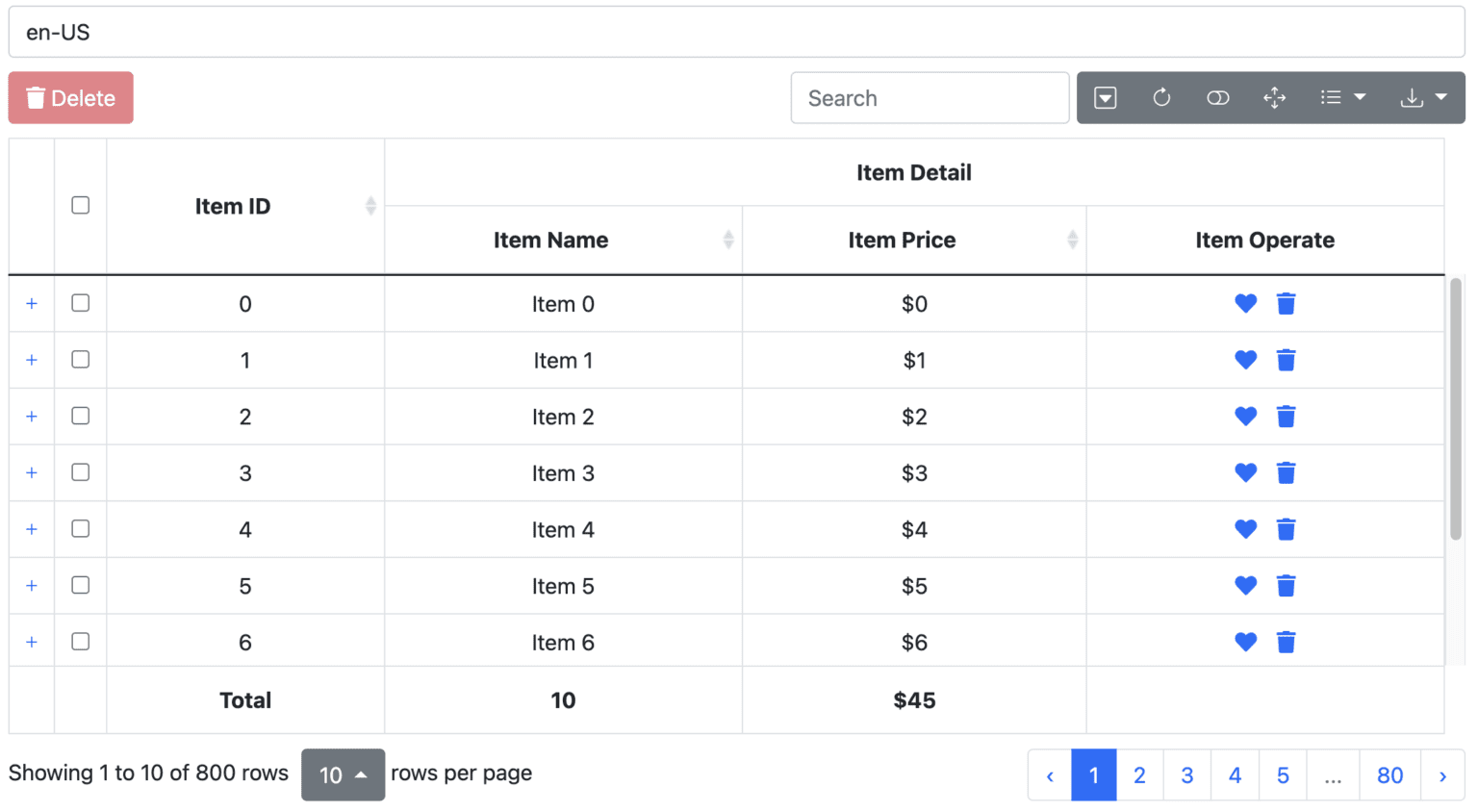Viewport: 1478px width, 812px height.
Task: Check the select-all header checkbox
Action: pos(81,206)
